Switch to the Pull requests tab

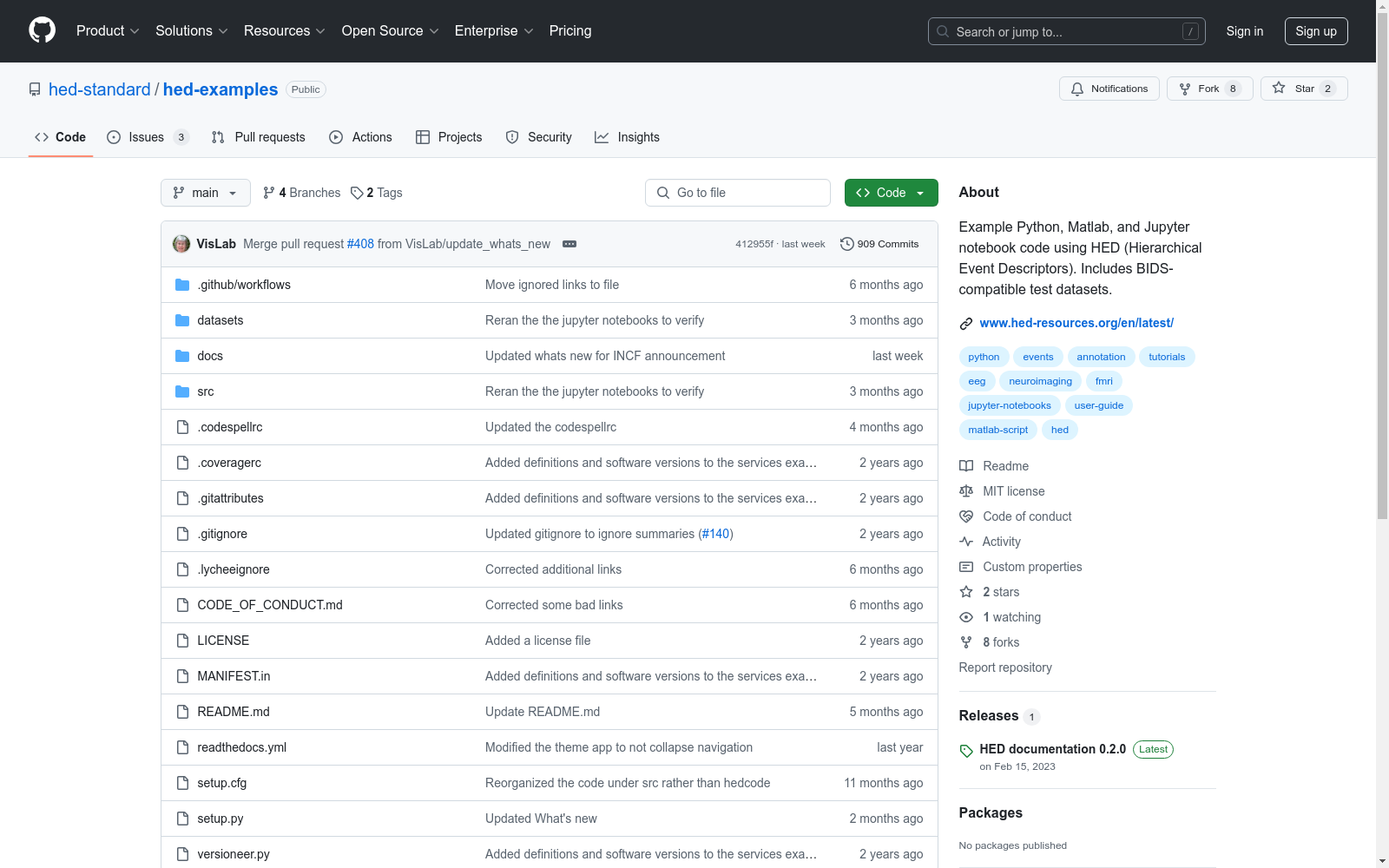pyautogui.click(x=259, y=137)
